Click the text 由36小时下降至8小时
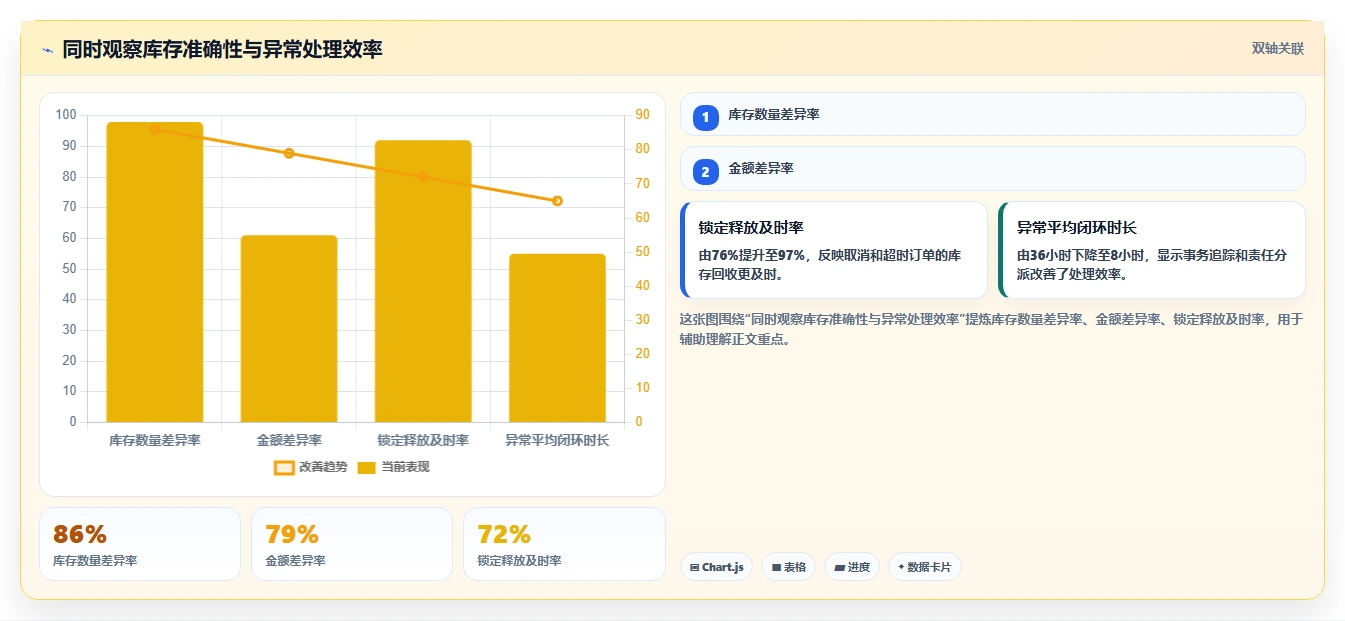 tap(1083, 256)
